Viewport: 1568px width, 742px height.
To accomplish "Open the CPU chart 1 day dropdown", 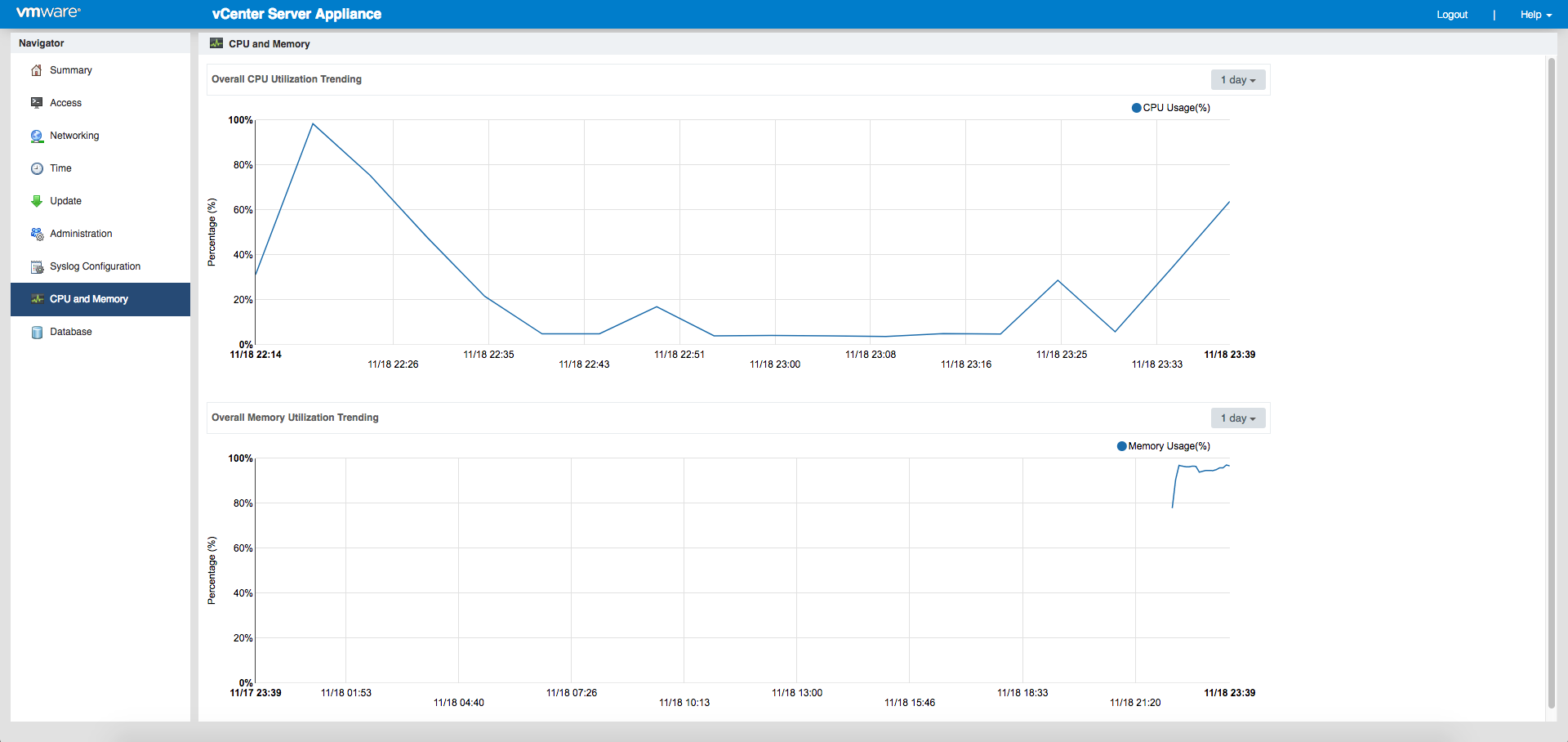I will [1238, 80].
